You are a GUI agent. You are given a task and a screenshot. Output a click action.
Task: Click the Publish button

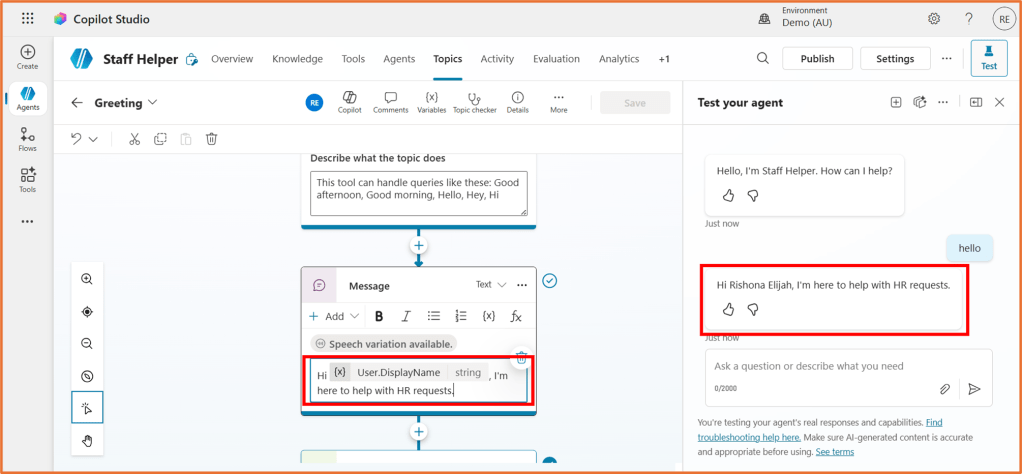point(817,59)
